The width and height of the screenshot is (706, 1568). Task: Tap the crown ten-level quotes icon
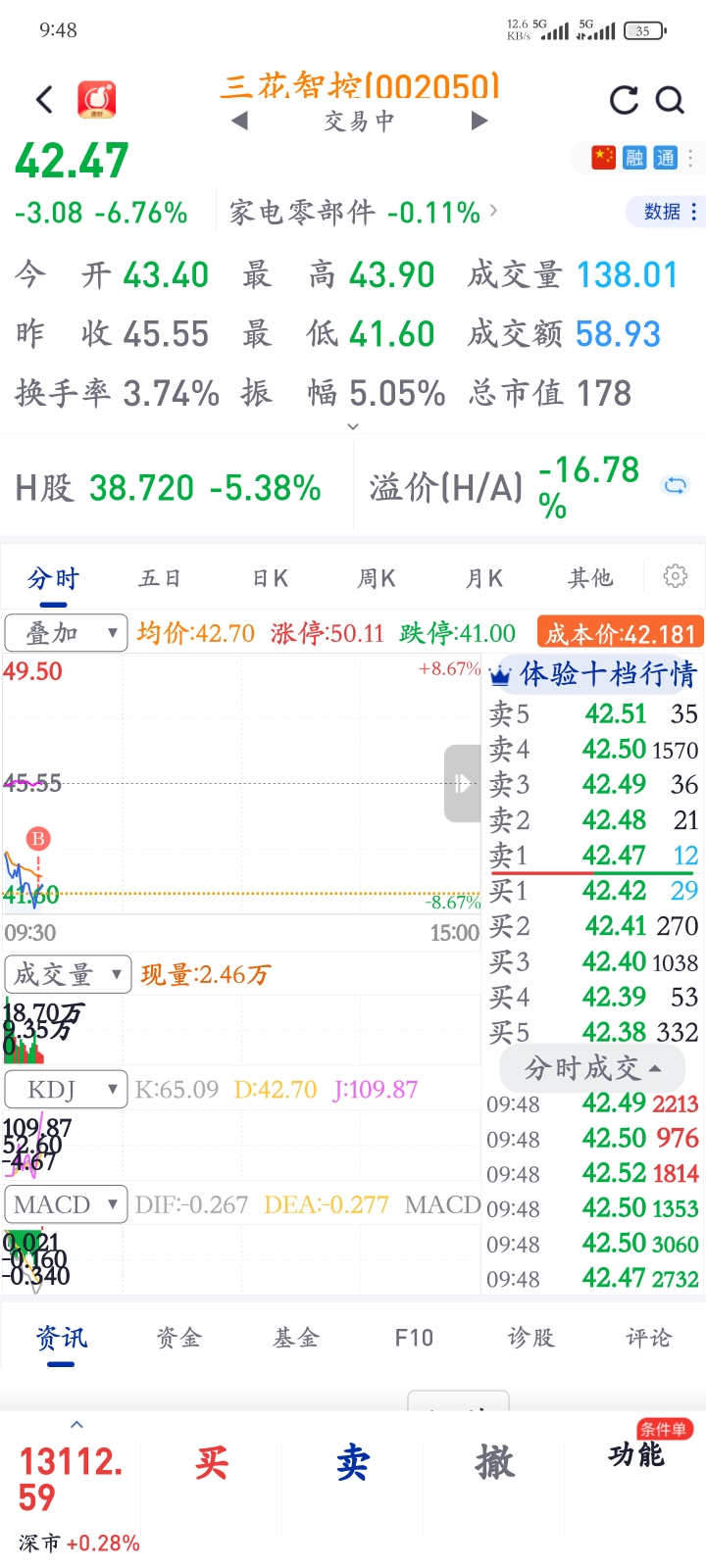click(x=501, y=674)
